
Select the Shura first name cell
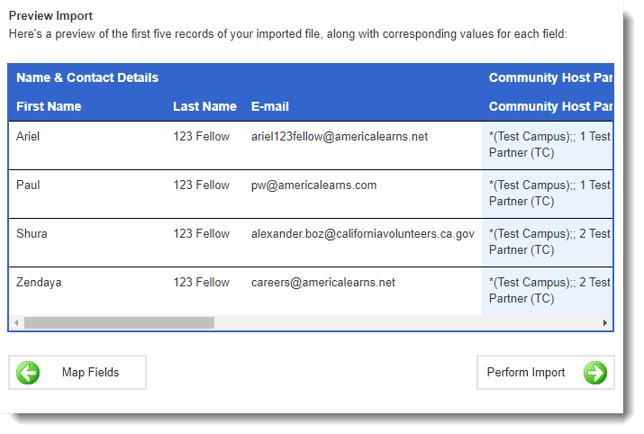coord(32,234)
